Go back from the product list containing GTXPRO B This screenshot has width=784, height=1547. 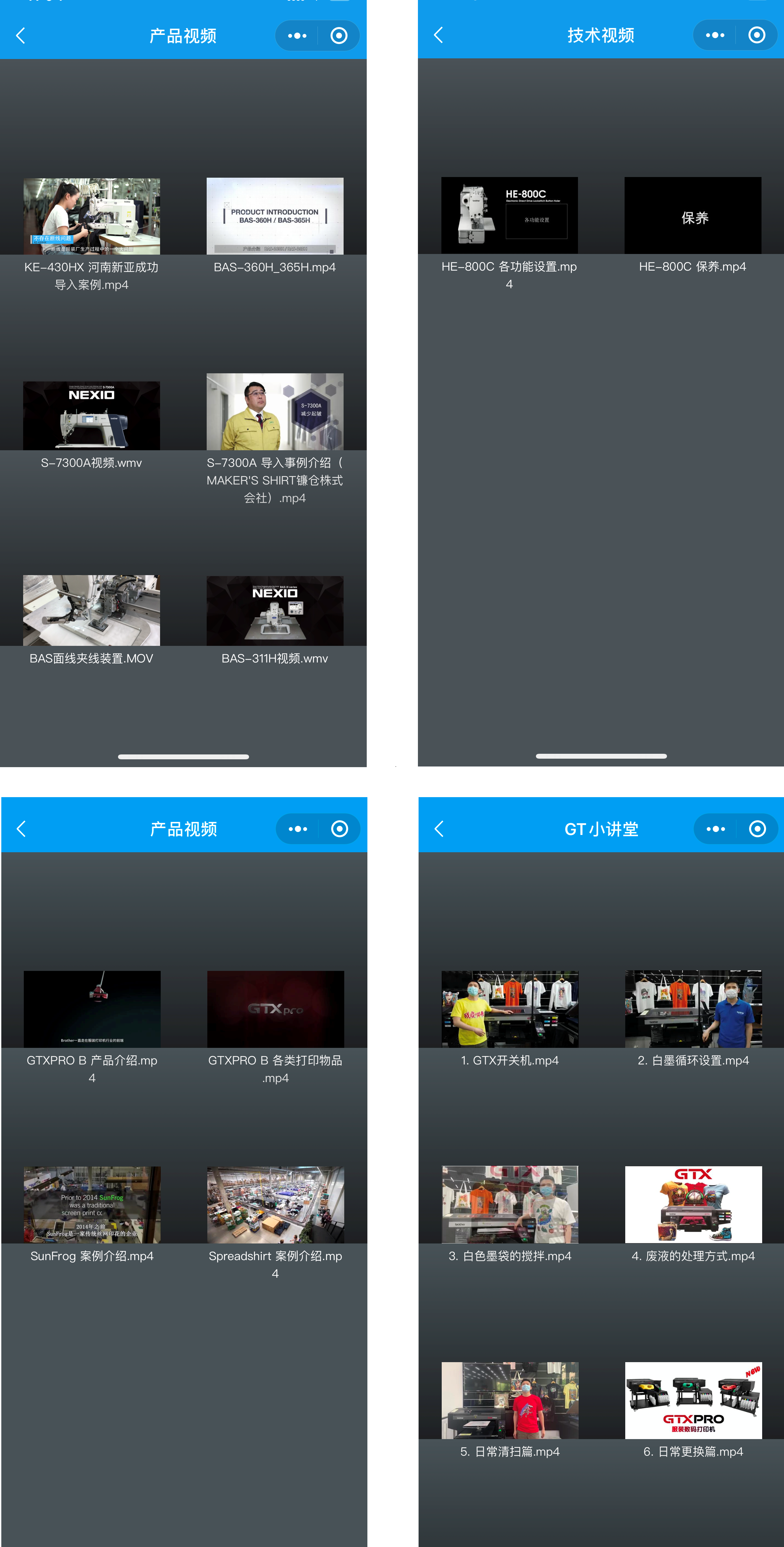22,829
